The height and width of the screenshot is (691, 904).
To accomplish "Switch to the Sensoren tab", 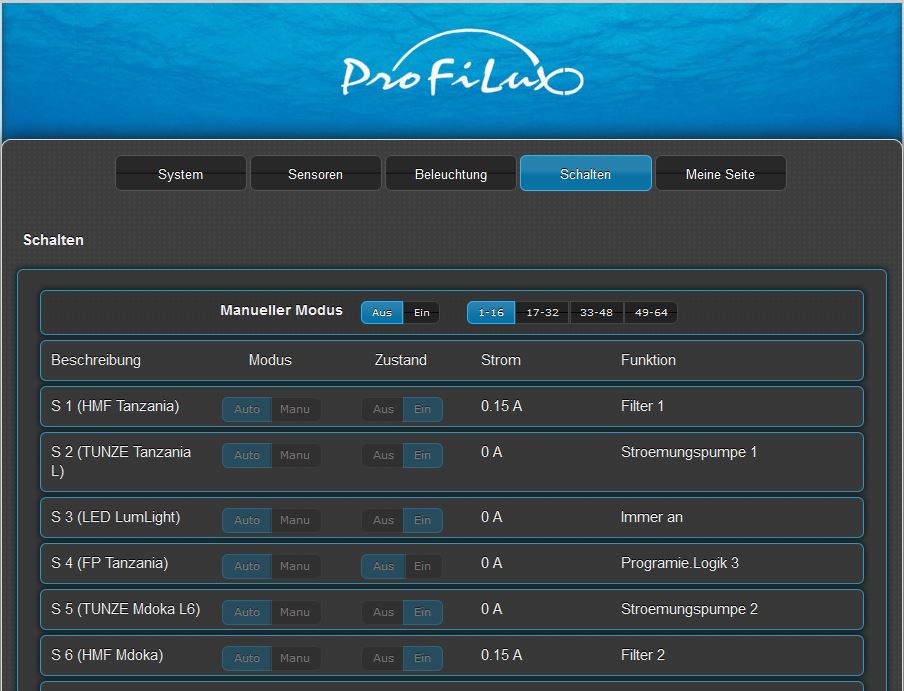I will click(315, 174).
